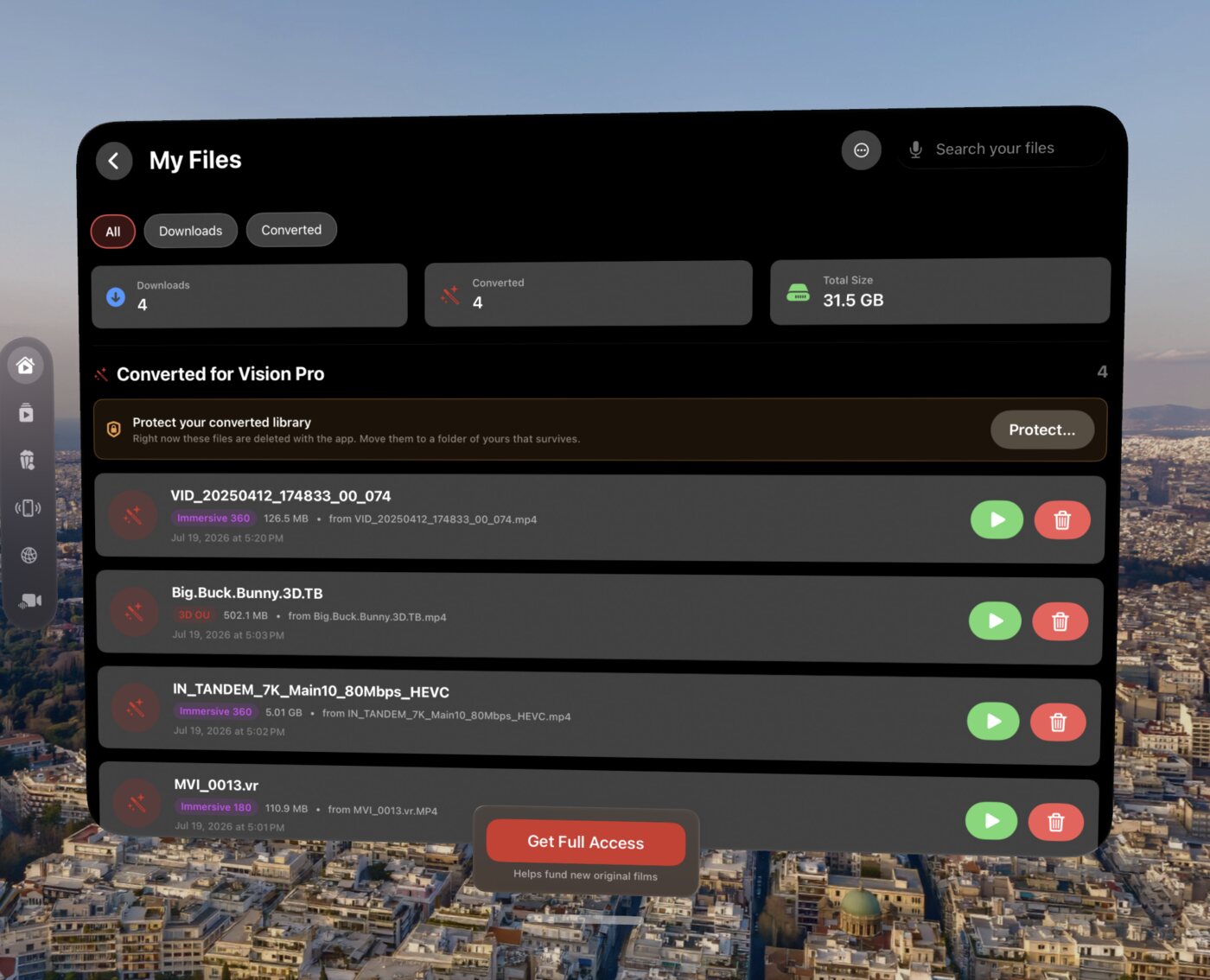Click the Immersive 180 tag on MVI_0013.vr row
Viewport: 1210px width, 980px height.
[216, 807]
